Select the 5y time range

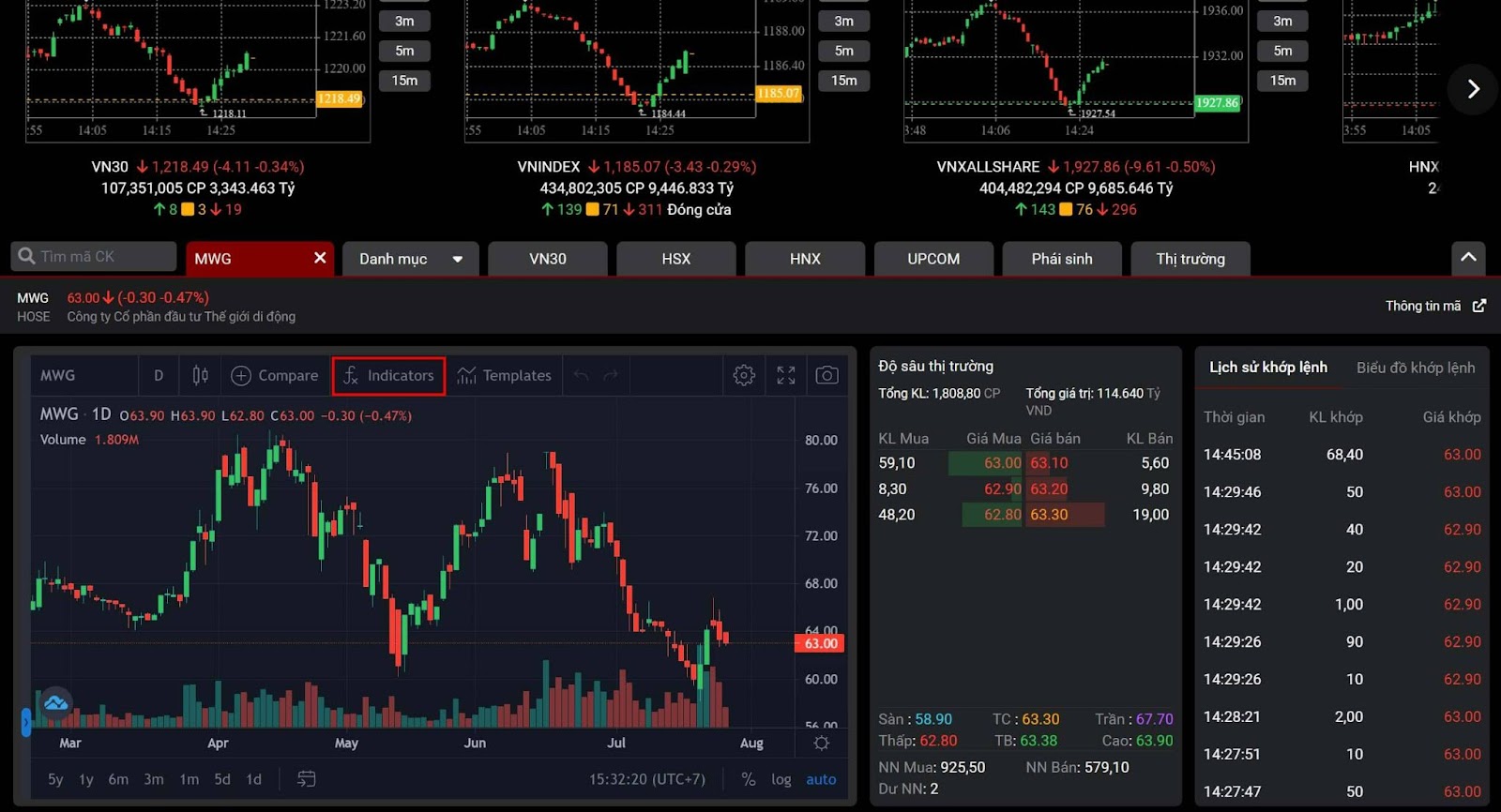[55, 779]
